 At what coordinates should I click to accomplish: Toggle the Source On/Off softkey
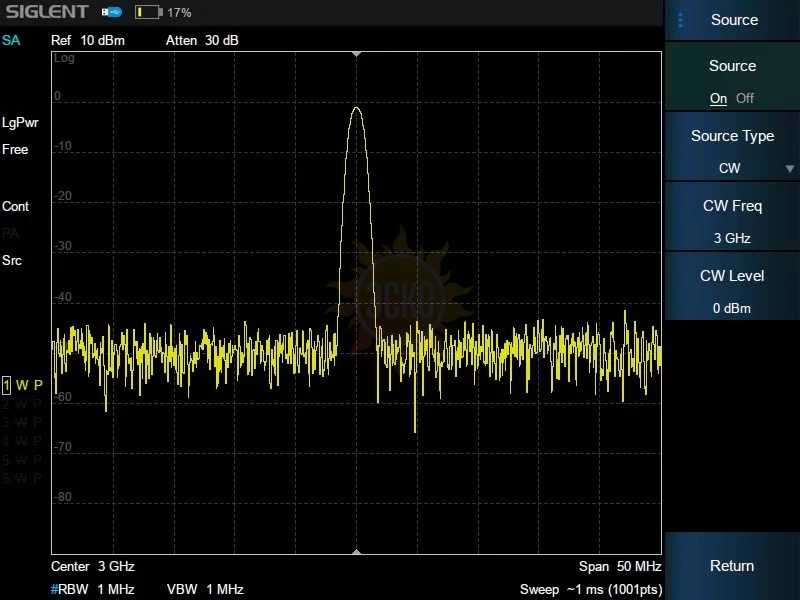732,77
